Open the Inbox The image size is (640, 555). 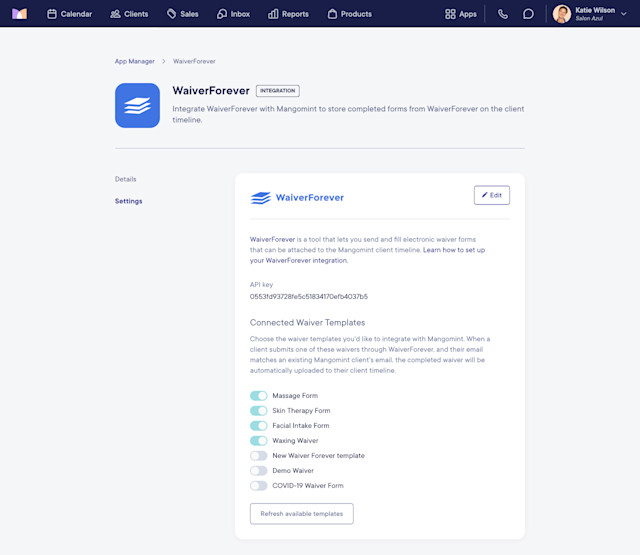pos(233,14)
